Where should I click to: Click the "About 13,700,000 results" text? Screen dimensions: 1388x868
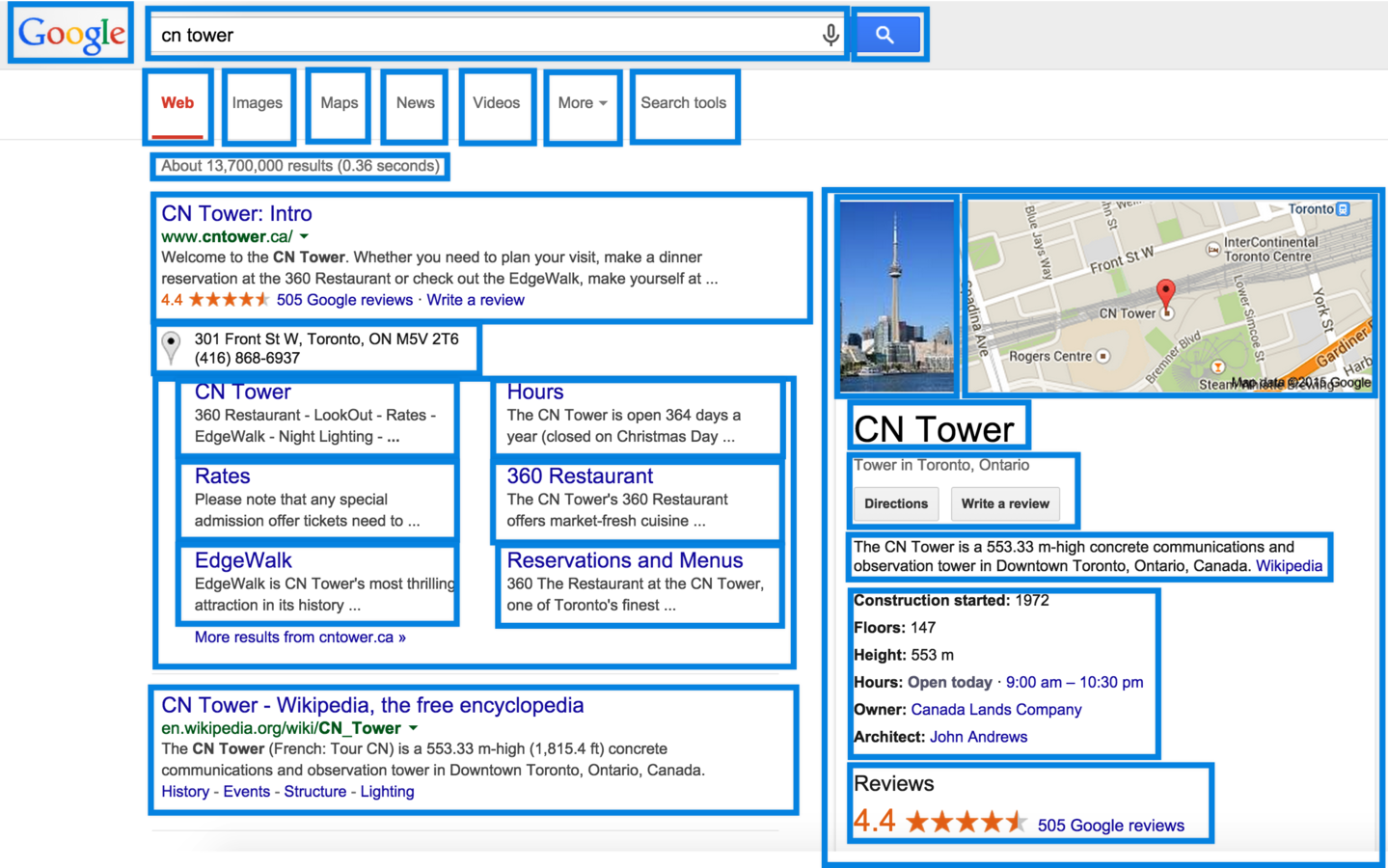(x=300, y=166)
